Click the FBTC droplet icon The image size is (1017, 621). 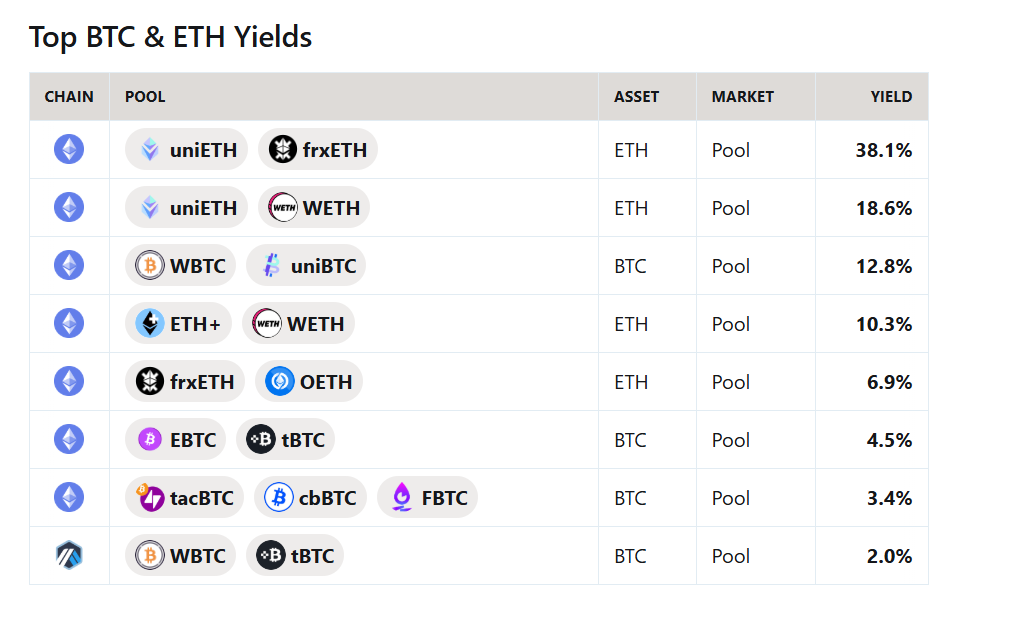pyautogui.click(x=398, y=497)
